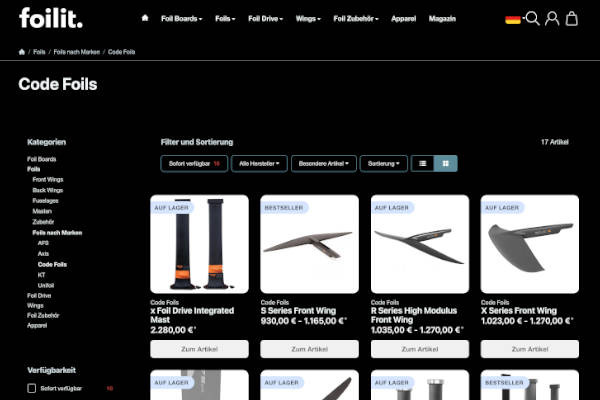Select Foil Boards in Kategorien
This screenshot has width=600, height=400.
pyautogui.click(x=42, y=159)
